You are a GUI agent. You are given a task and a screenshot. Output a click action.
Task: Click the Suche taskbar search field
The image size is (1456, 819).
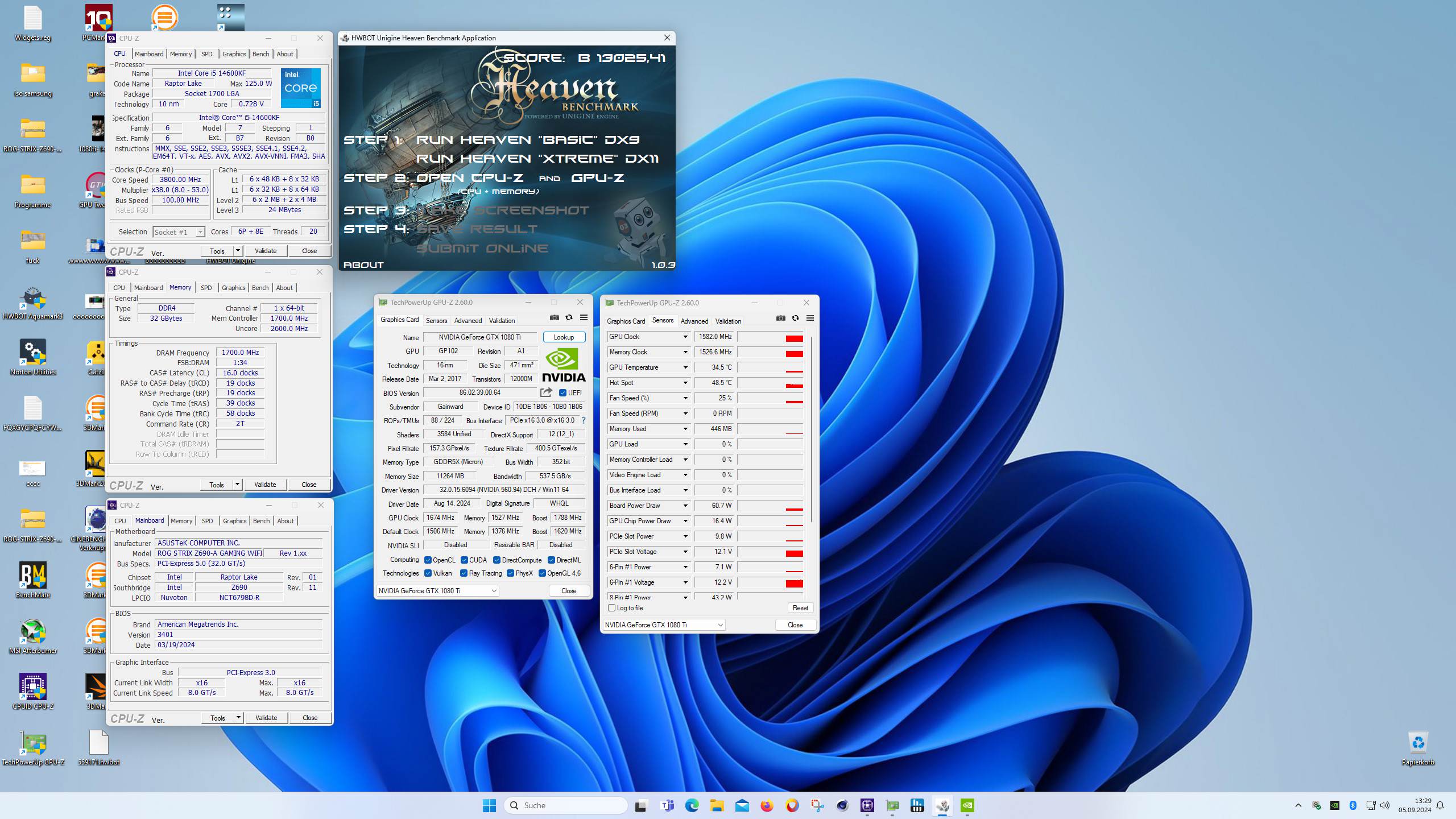point(566,805)
